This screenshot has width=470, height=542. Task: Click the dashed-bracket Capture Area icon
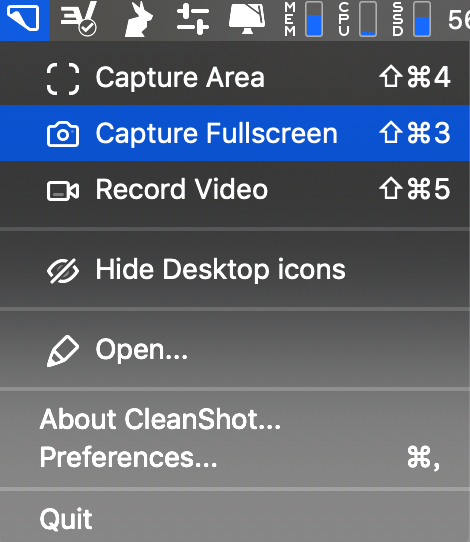(x=63, y=79)
